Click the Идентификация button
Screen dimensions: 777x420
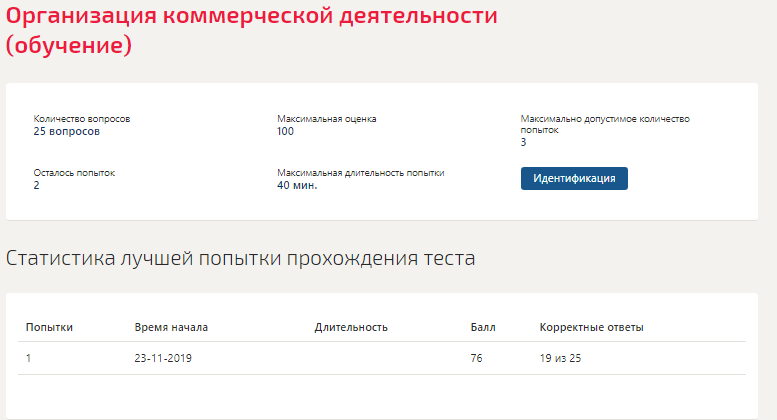(x=574, y=178)
